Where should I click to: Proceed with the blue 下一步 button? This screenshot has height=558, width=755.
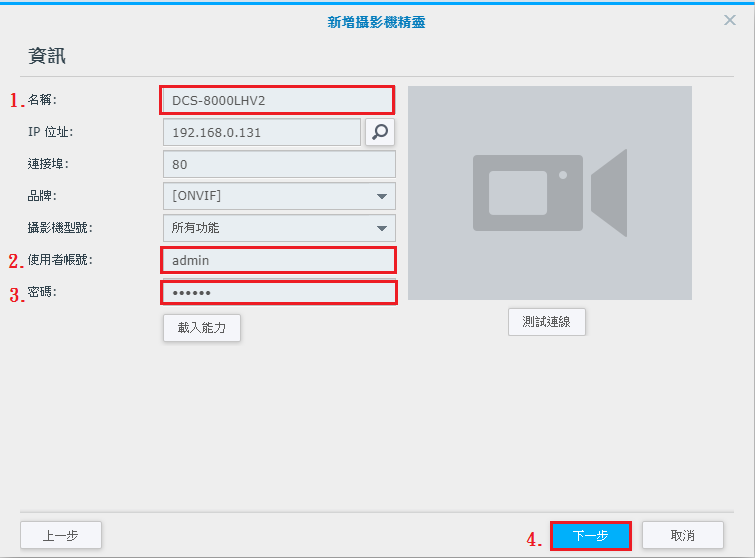(x=590, y=535)
